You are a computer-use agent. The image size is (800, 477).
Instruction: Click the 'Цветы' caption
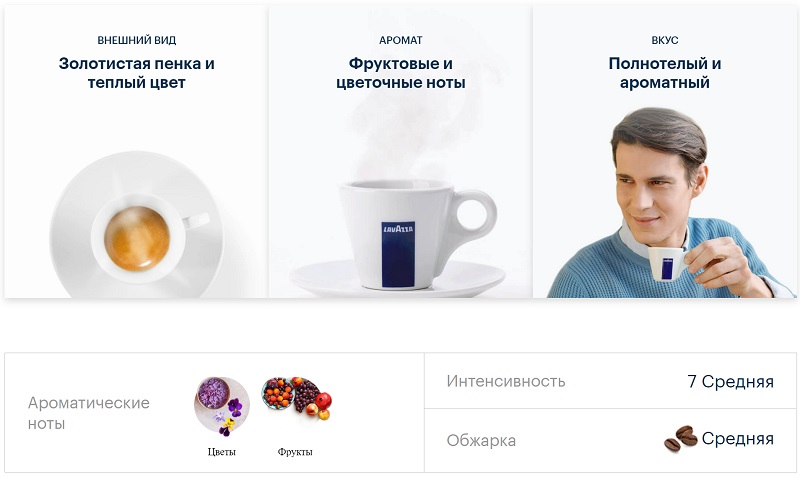[221, 451]
